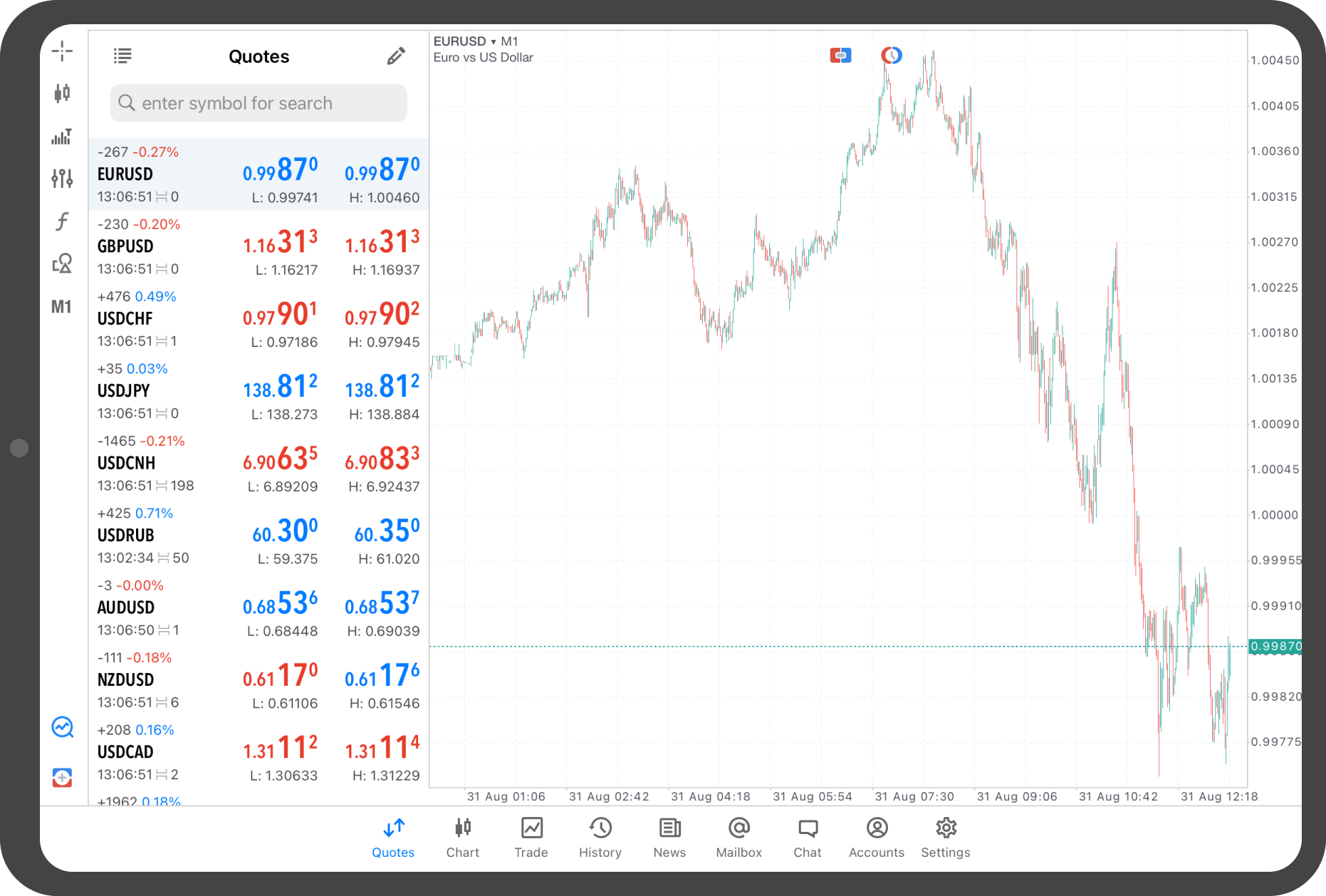Open chart settings sliders icon
The image size is (1326, 896).
click(x=62, y=178)
